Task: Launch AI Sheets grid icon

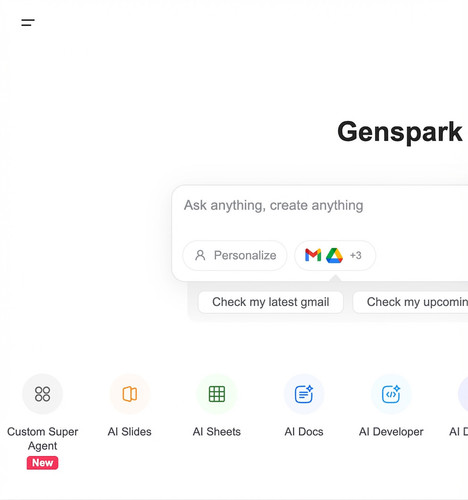Action: 217,394
